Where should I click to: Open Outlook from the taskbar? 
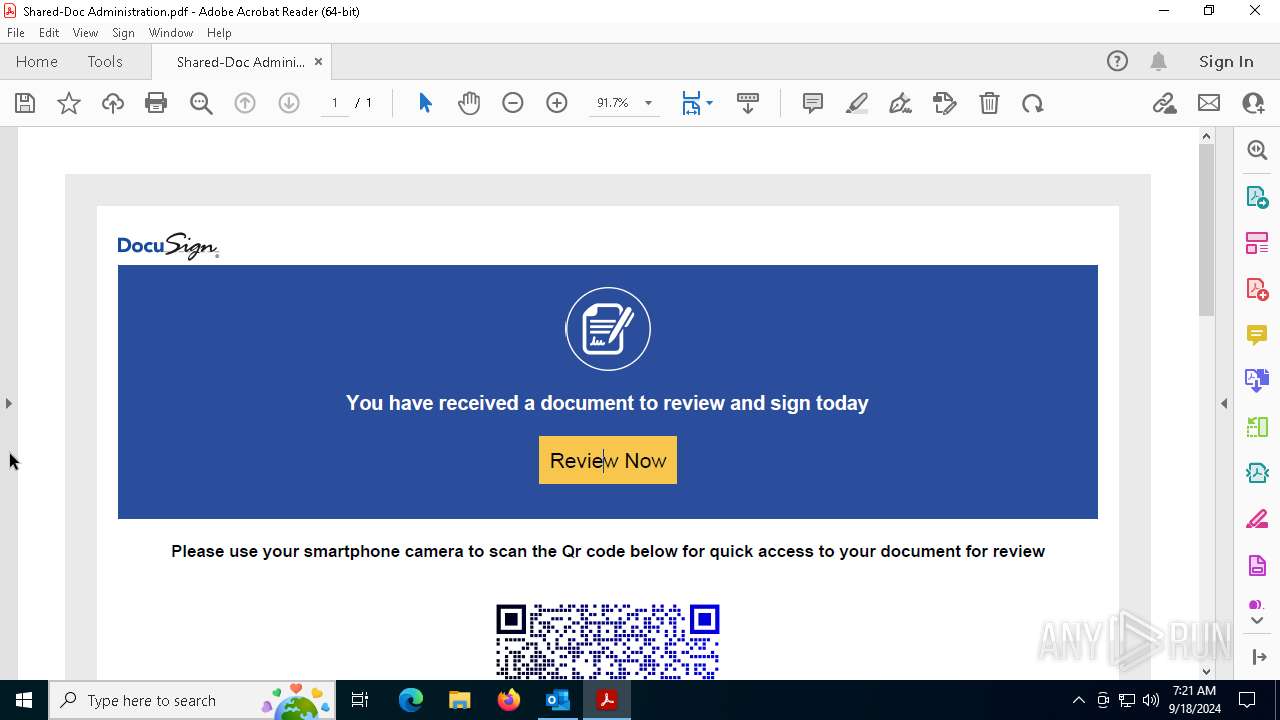click(x=557, y=700)
